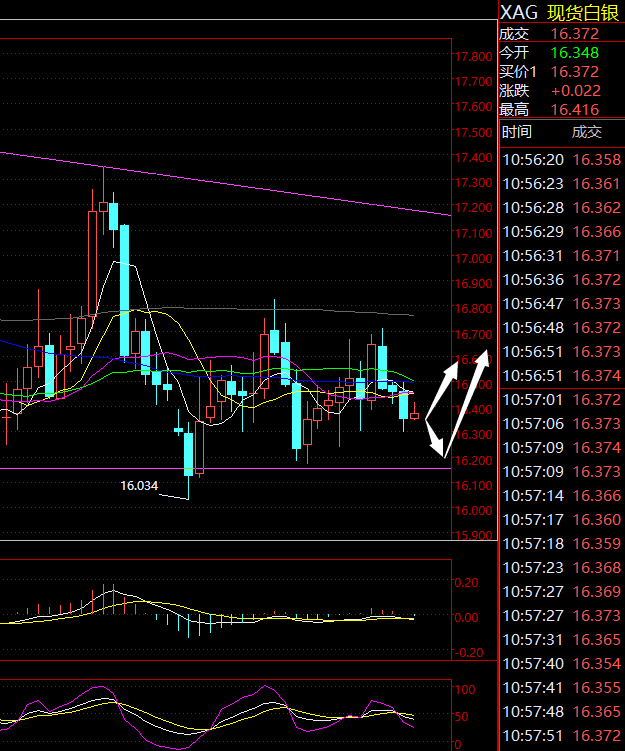Click the 今开 opening price 16.348
The height and width of the screenshot is (751, 625).
[x=575, y=53]
